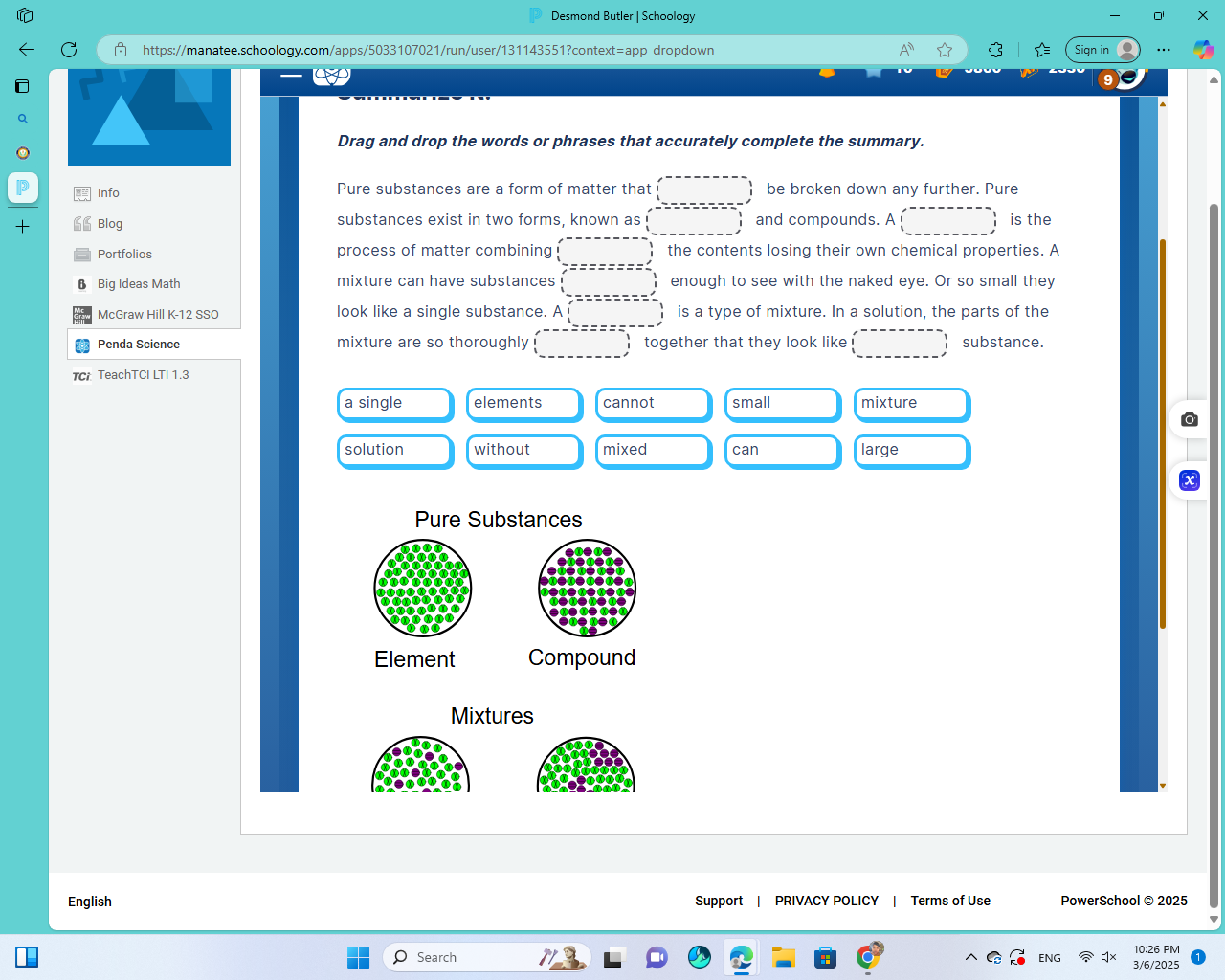Expand hidden system tray icons chevron

pyautogui.click(x=970, y=957)
